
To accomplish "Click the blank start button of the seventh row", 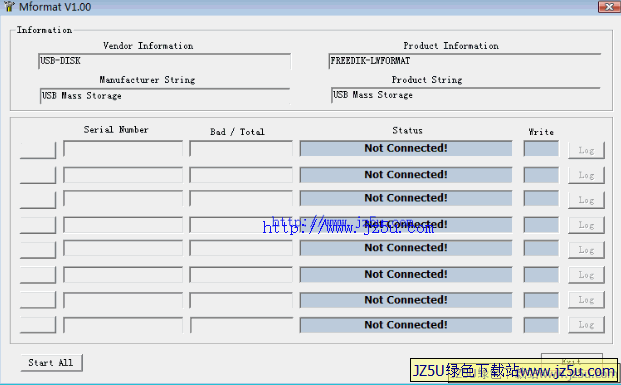I will click(x=38, y=300).
